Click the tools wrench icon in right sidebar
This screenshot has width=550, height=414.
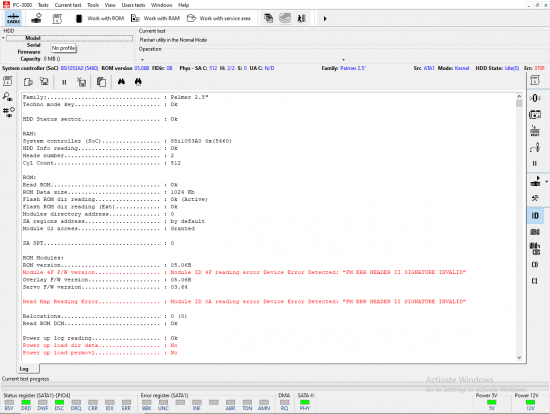pos(535,199)
